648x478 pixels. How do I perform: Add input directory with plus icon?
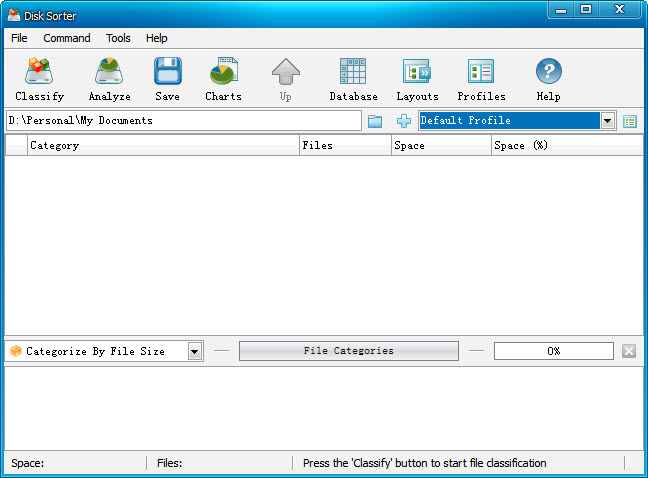404,121
